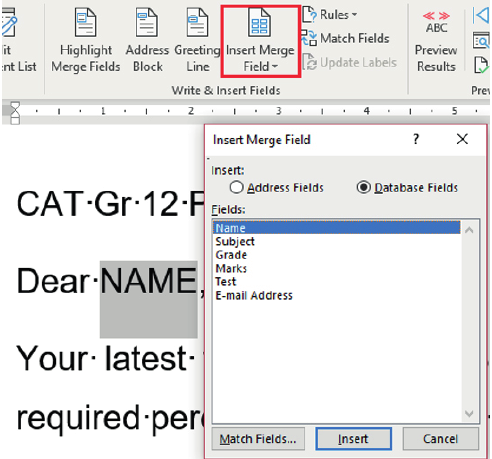Click the highlighted NAME text in document

148,281
